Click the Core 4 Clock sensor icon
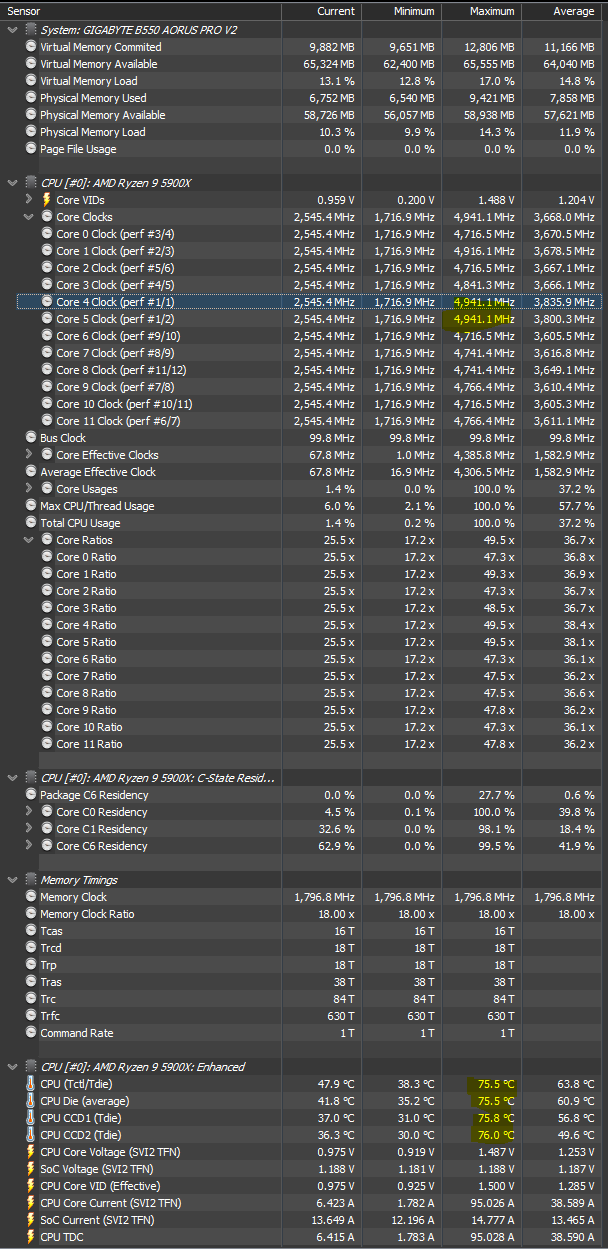 point(46,302)
